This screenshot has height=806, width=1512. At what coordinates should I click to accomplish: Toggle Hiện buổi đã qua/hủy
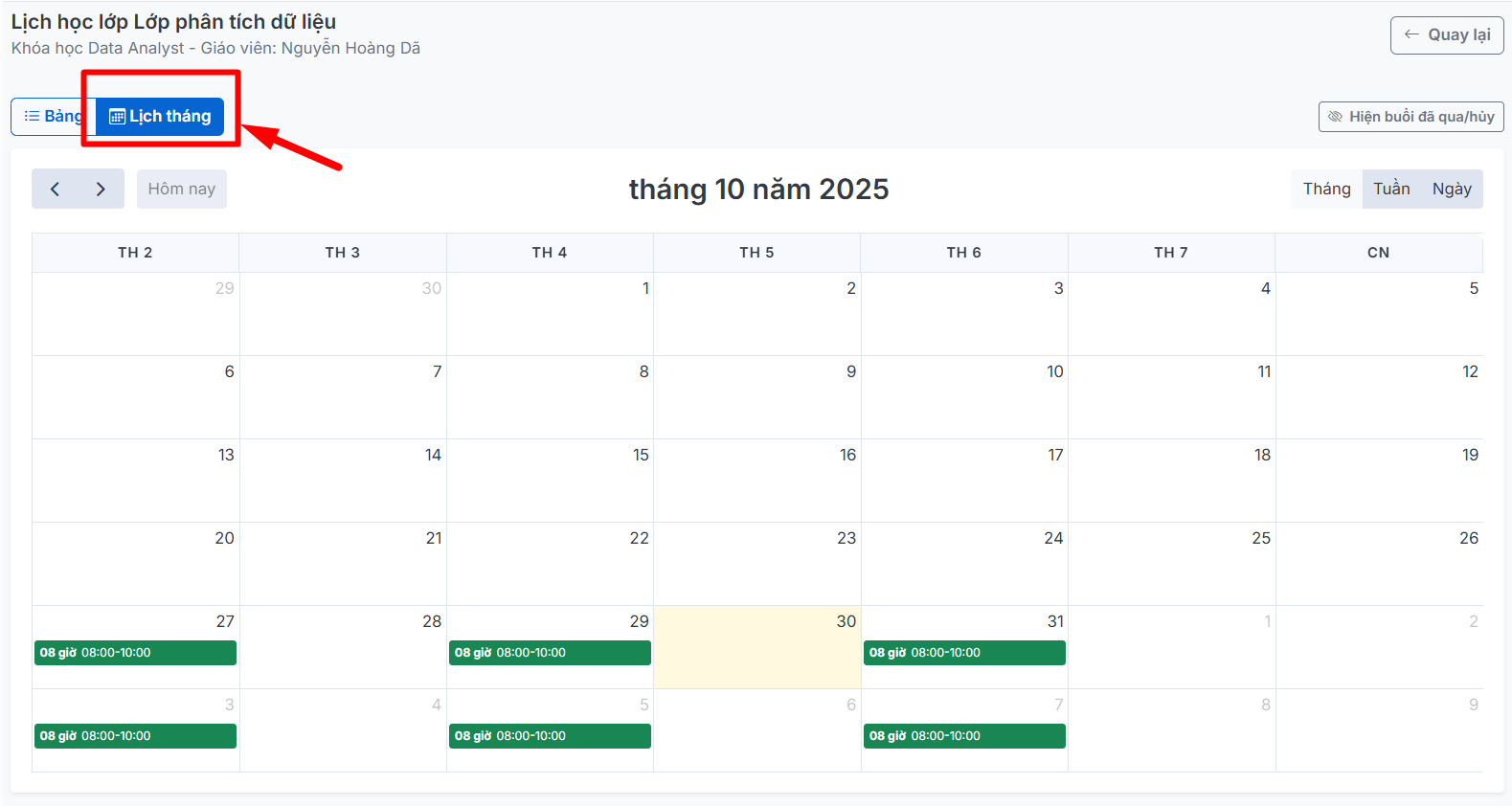coord(1410,117)
